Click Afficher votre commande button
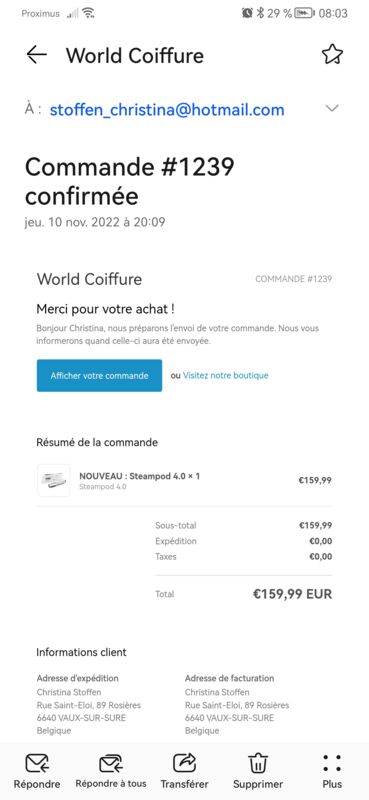The image size is (369, 800). (x=100, y=376)
